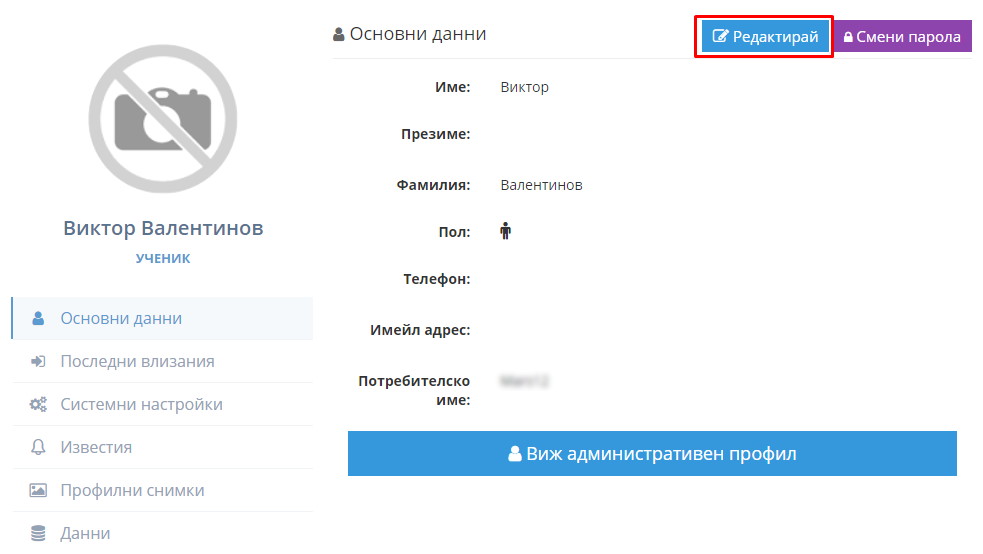Click the name Виктор Валентинов under avatar
The image size is (983, 554).
(163, 228)
